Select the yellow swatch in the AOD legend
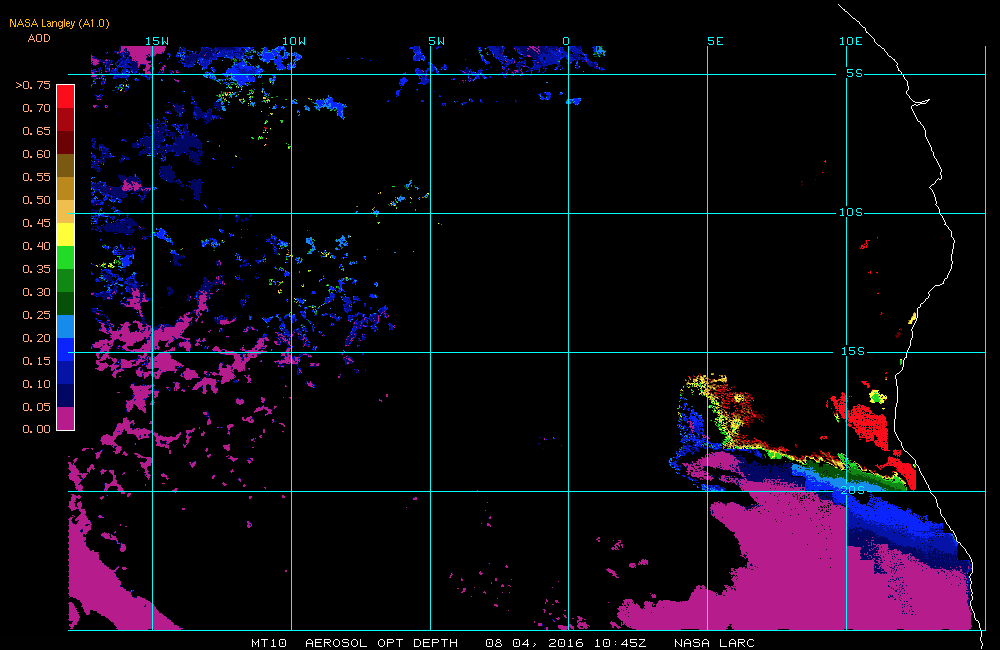The width and height of the screenshot is (1000, 650). [66, 234]
